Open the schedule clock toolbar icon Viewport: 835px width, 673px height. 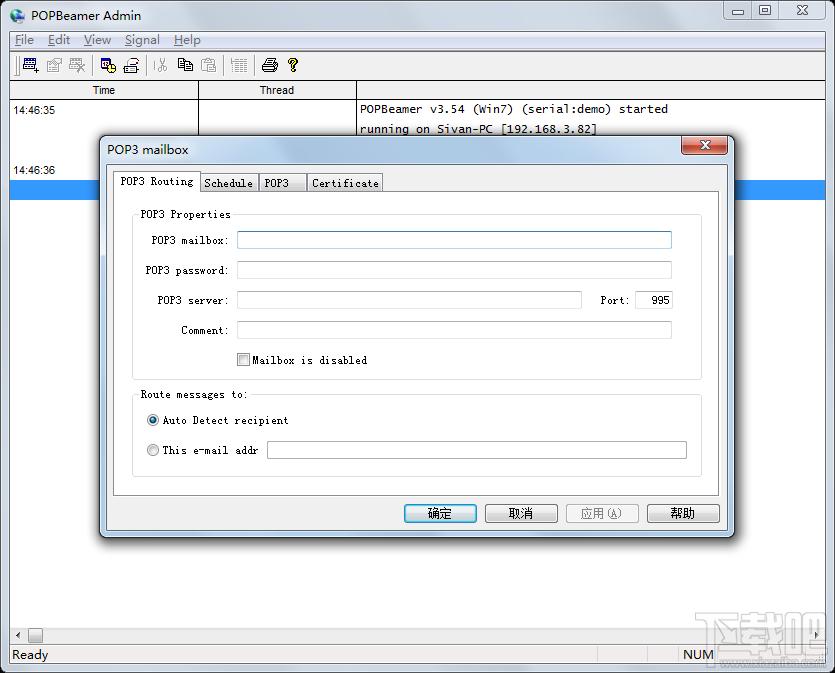pyautogui.click(x=108, y=65)
